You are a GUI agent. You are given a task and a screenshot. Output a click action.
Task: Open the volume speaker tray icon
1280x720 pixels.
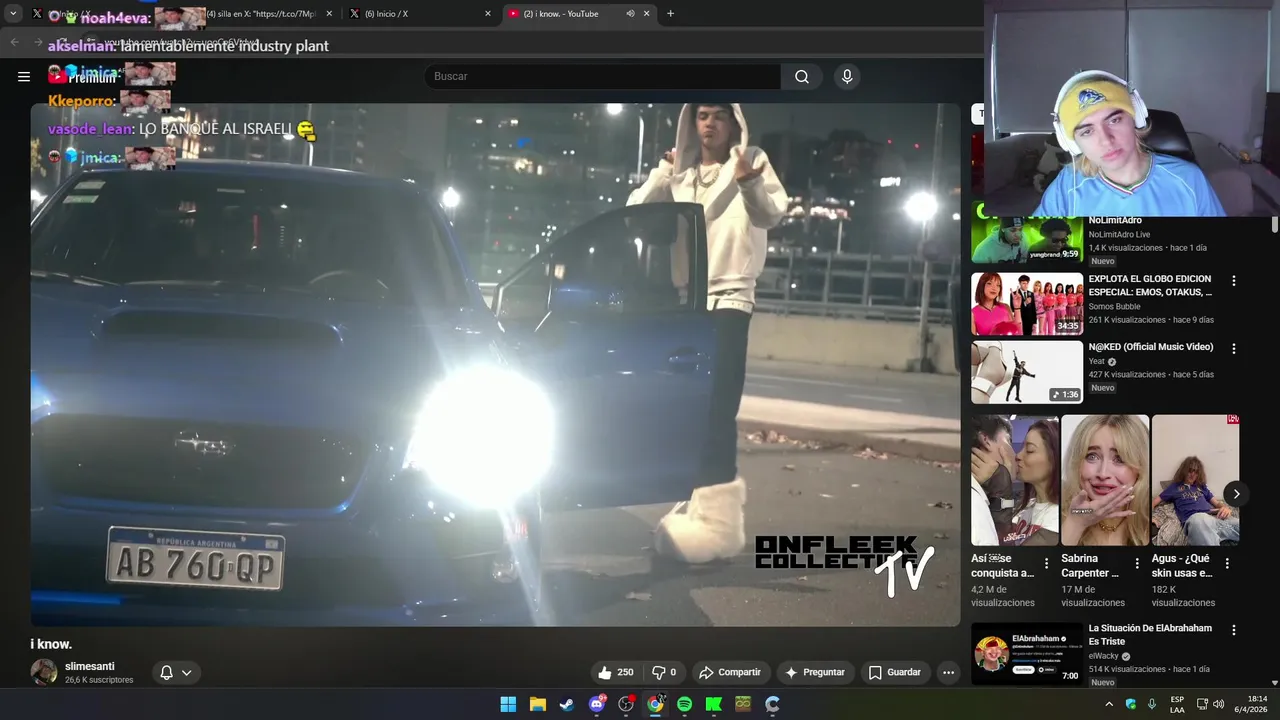pos(1219,704)
